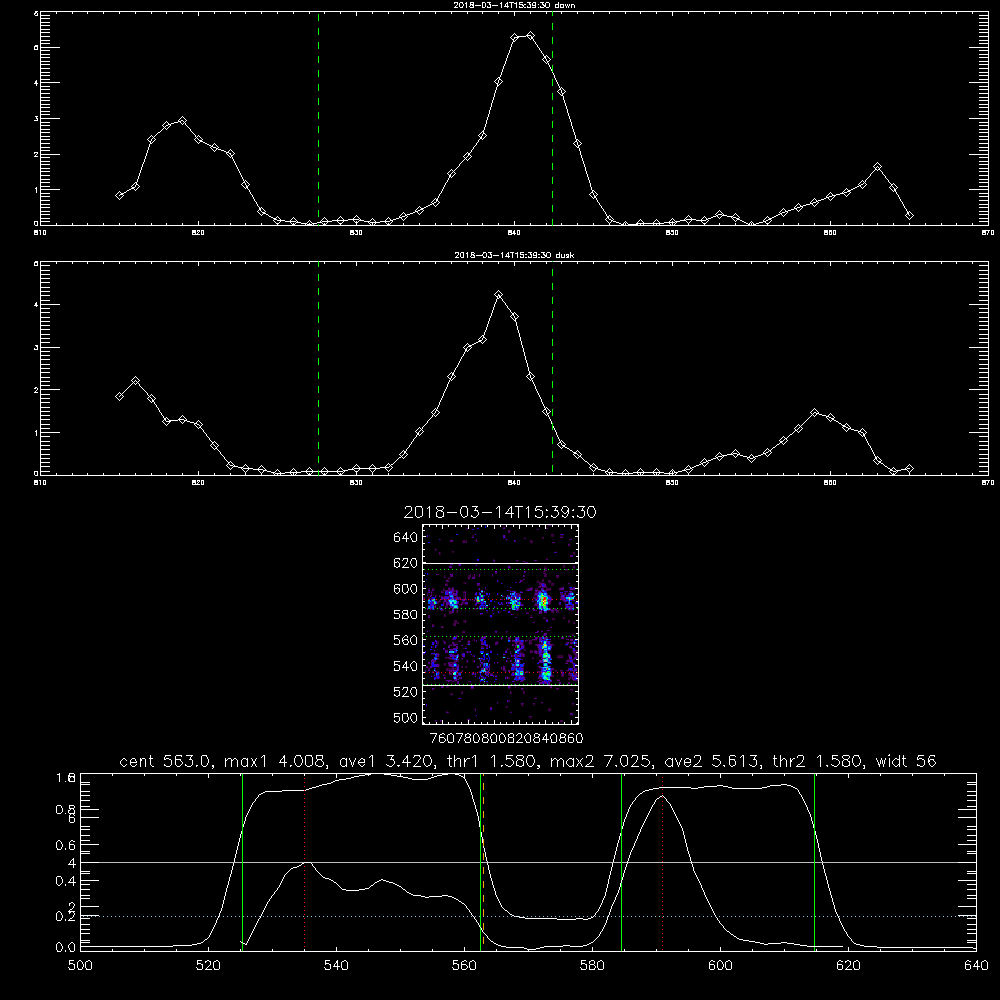Viewport: 1000px width, 1000px height.
Task: Click bottom plot y-axis label 0.2
Action: (66, 916)
